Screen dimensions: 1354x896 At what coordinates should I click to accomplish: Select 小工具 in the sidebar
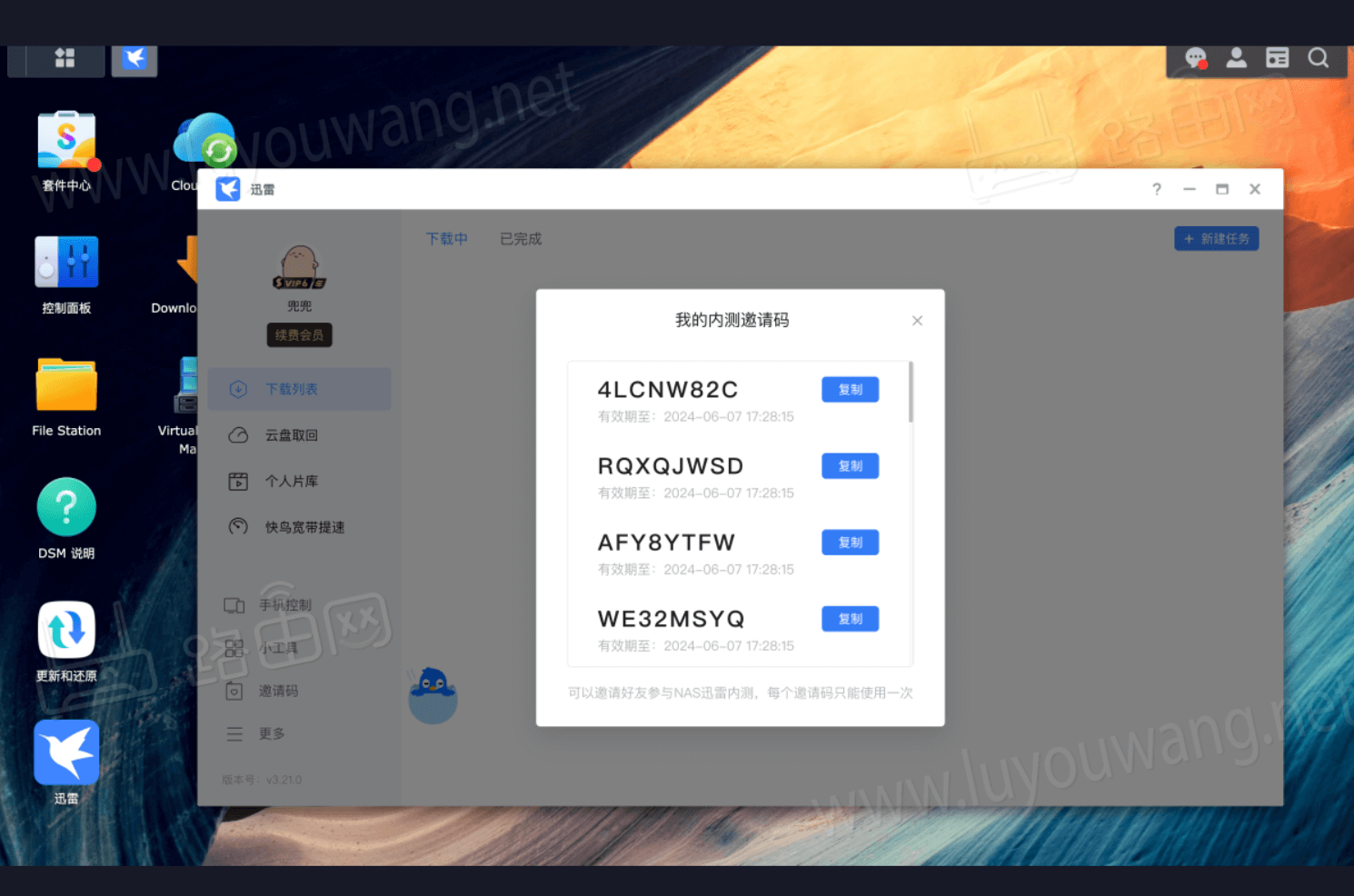click(262, 648)
